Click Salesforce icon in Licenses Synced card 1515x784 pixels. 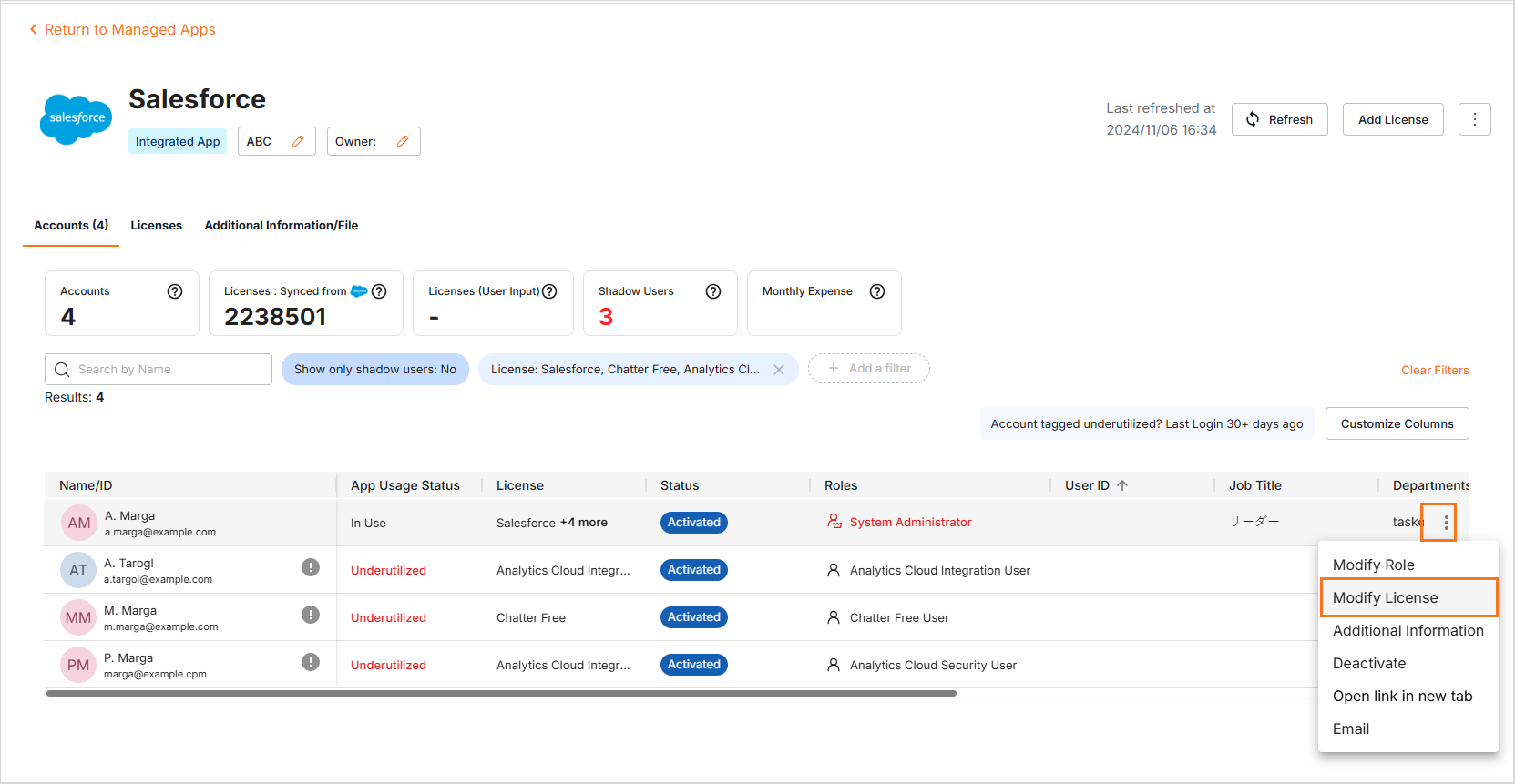(359, 291)
